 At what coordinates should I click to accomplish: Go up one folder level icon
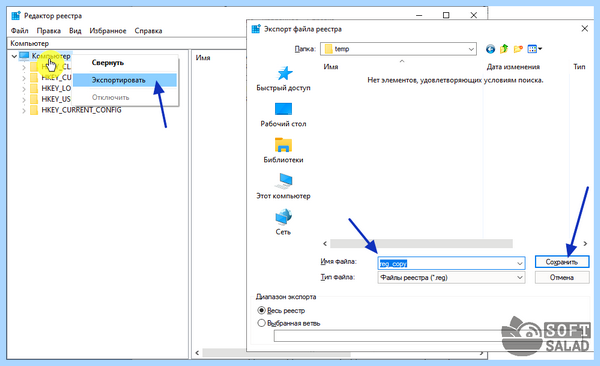click(x=504, y=49)
